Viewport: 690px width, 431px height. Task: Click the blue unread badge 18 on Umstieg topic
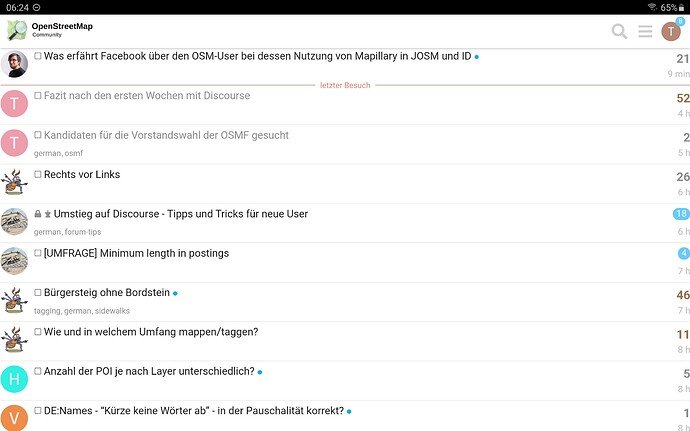point(681,214)
